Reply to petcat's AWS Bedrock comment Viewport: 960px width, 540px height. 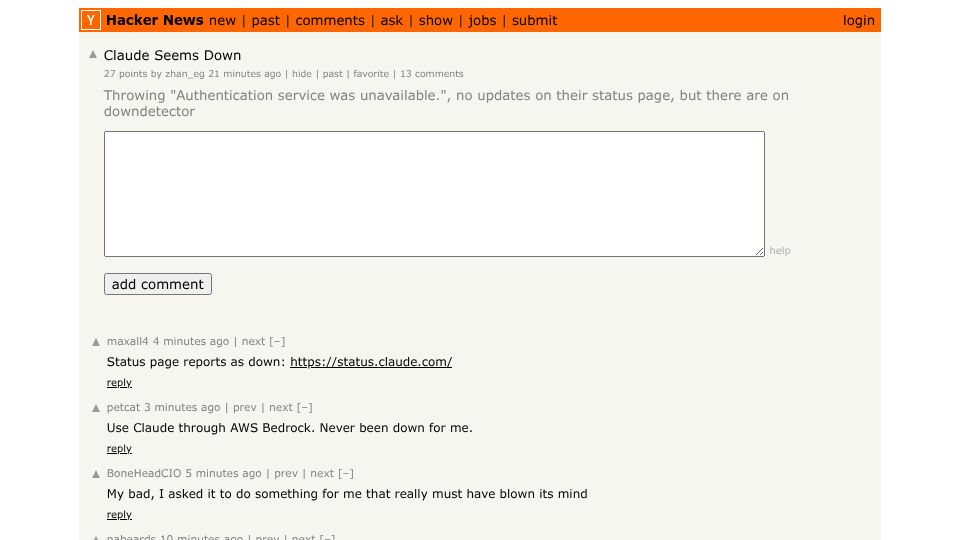tap(119, 449)
